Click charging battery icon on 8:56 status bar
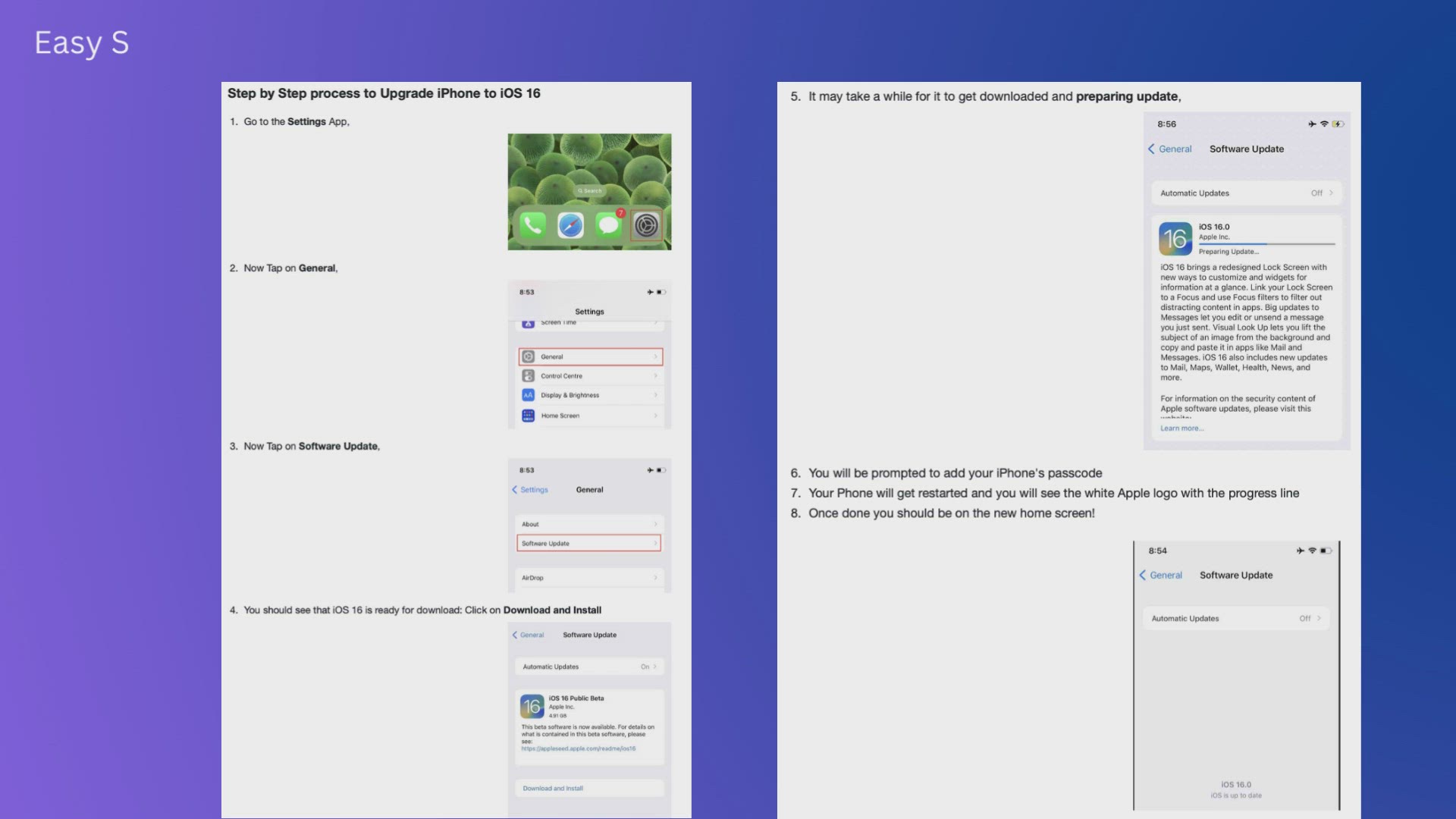Viewport: 1456px width, 819px height. pyautogui.click(x=1338, y=124)
